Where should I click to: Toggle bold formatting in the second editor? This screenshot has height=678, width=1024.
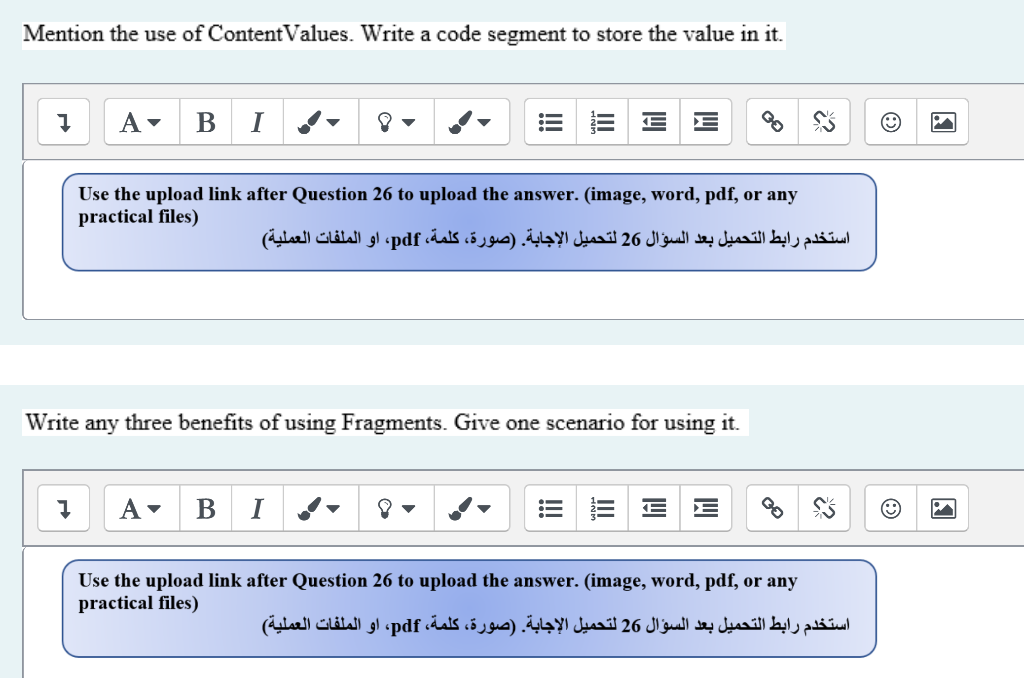point(205,508)
